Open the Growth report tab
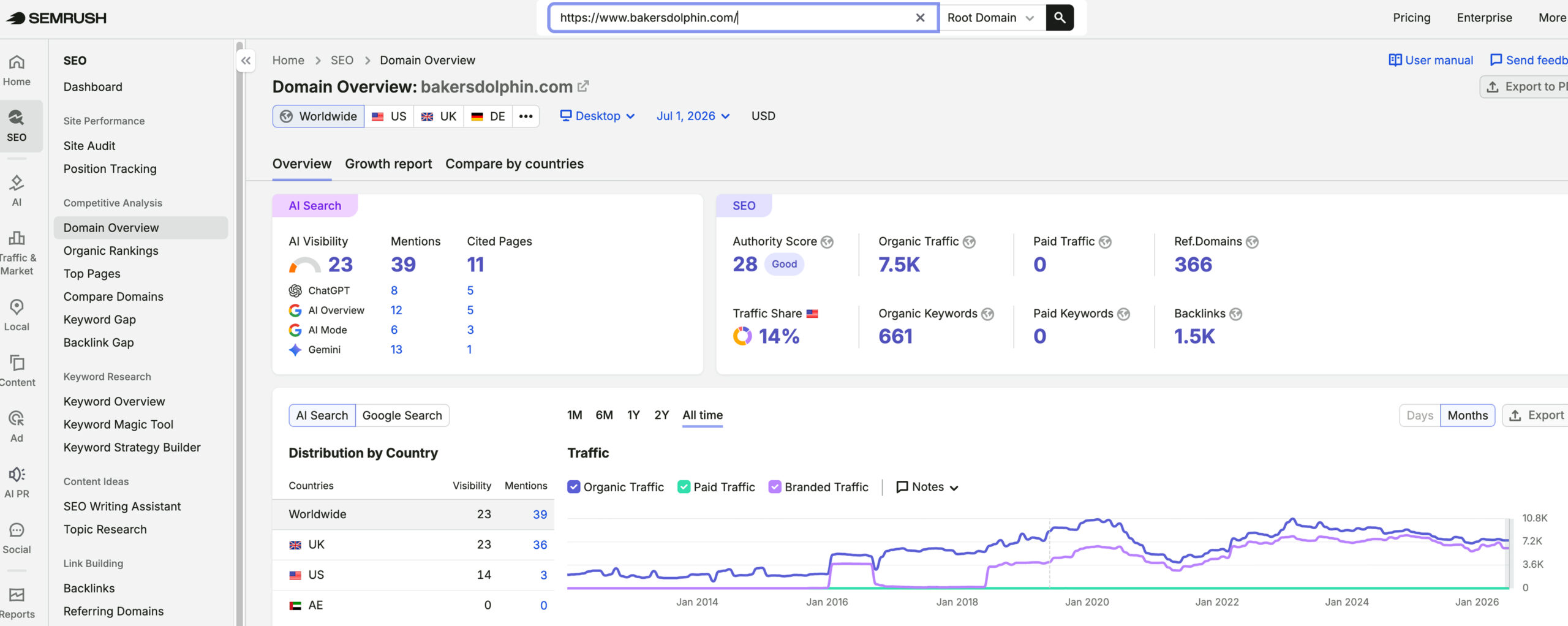Screen dimensions: 1568x626 (x=388, y=164)
